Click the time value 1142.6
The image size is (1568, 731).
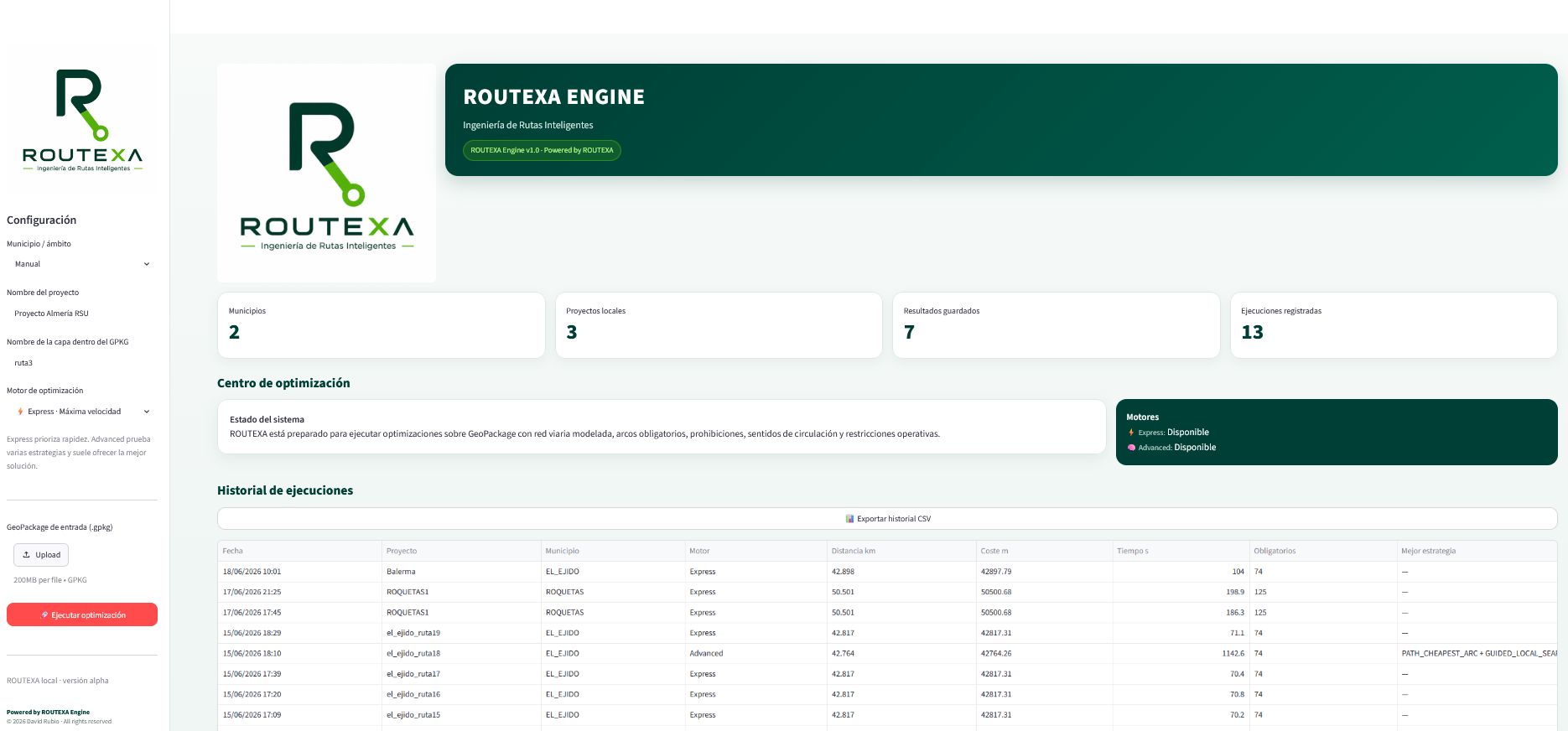pyautogui.click(x=1181, y=653)
